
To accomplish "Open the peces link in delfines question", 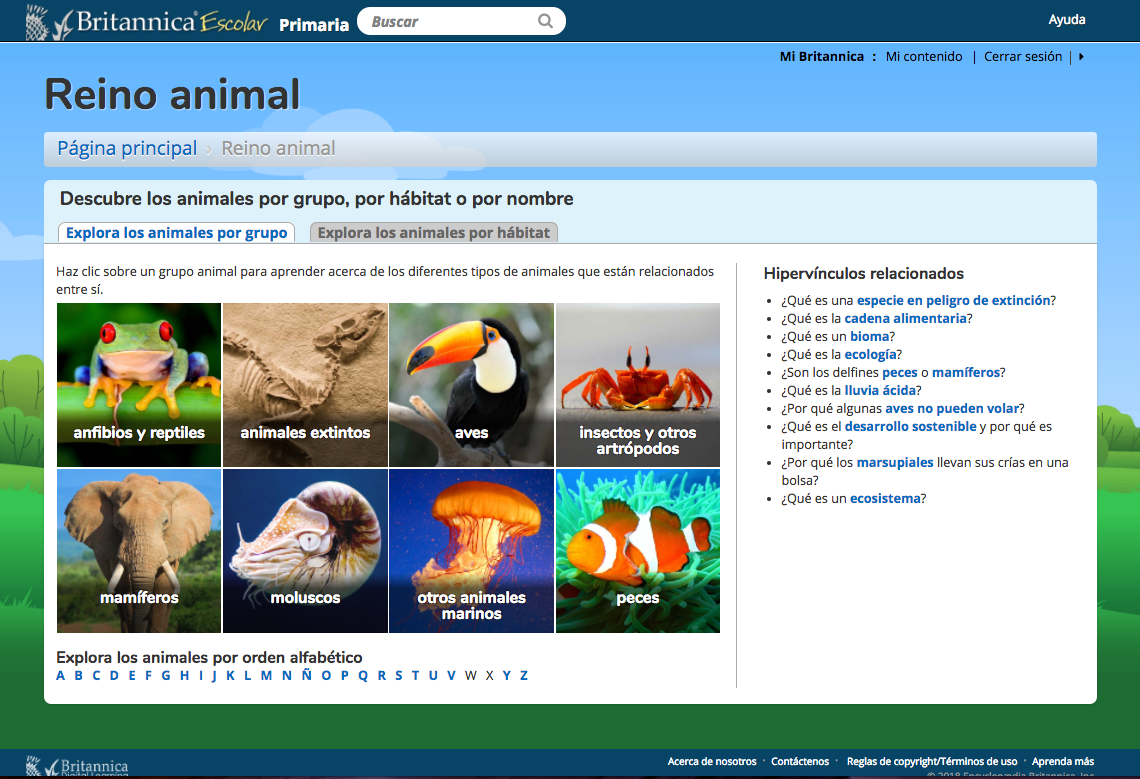I will (x=899, y=372).
